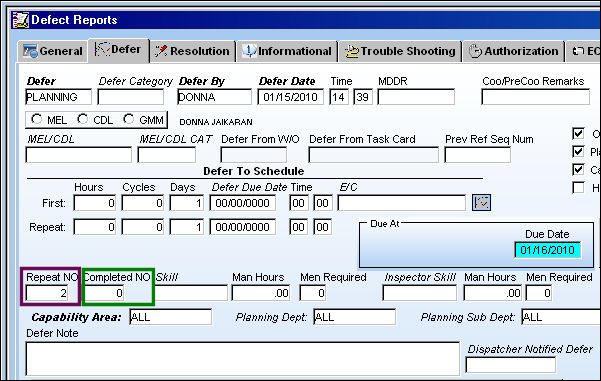The image size is (601, 381).
Task: Click the Planning Dept field with ALL
Action: (355, 317)
